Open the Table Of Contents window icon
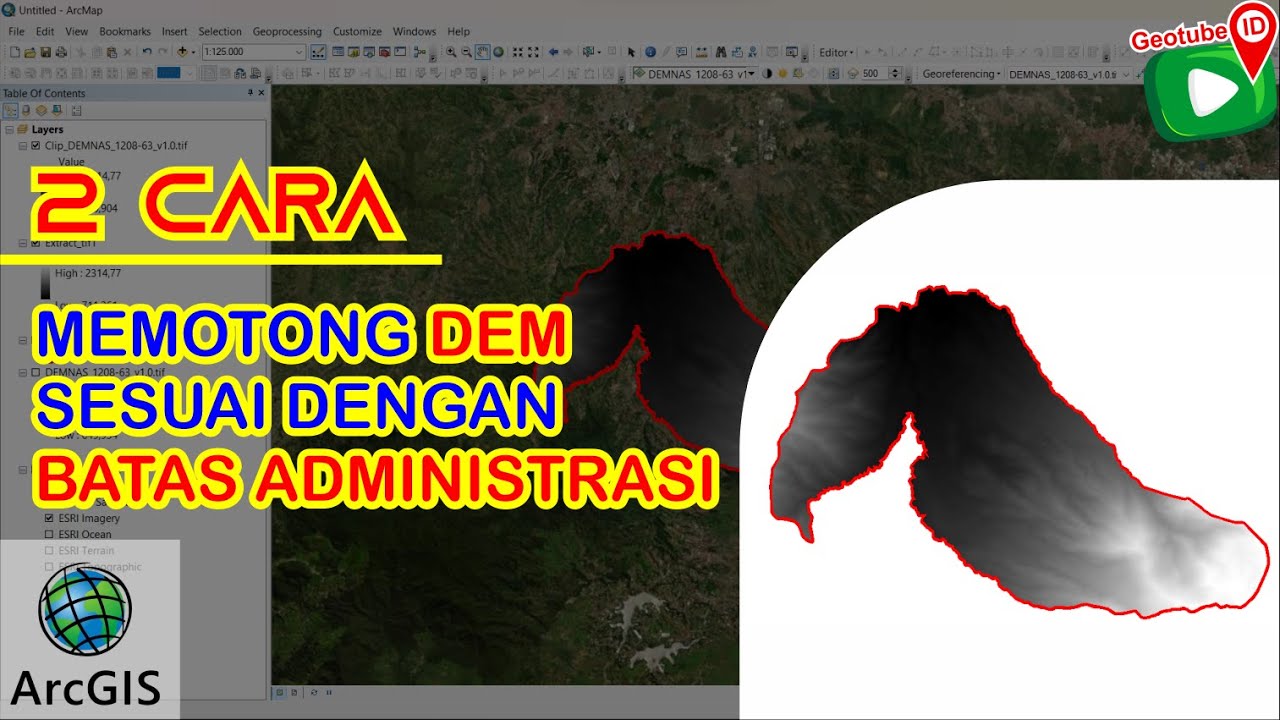Viewport: 1280px width, 720px height. 338,51
